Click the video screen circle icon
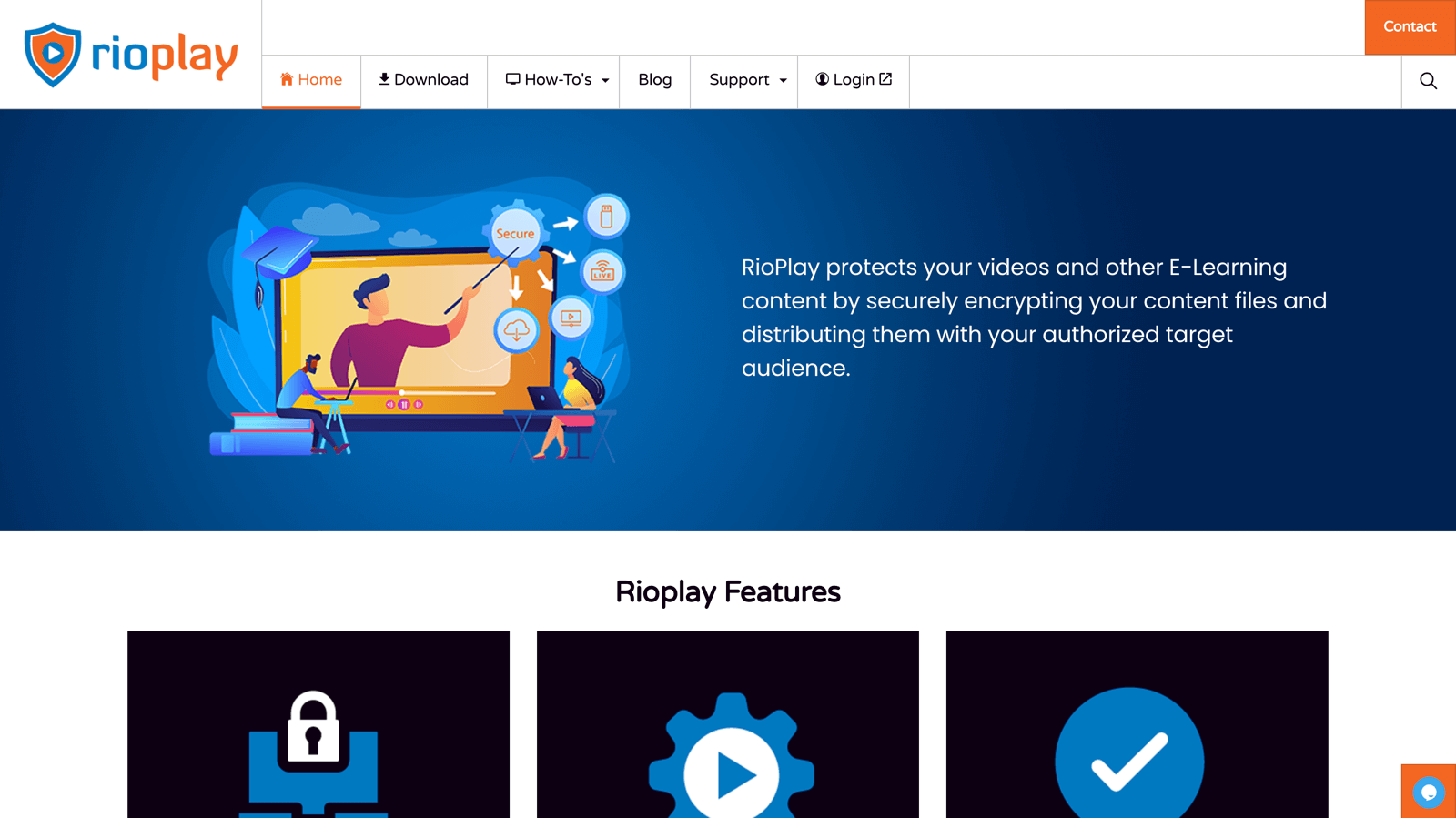Image resolution: width=1456 pixels, height=818 pixels. [x=571, y=318]
